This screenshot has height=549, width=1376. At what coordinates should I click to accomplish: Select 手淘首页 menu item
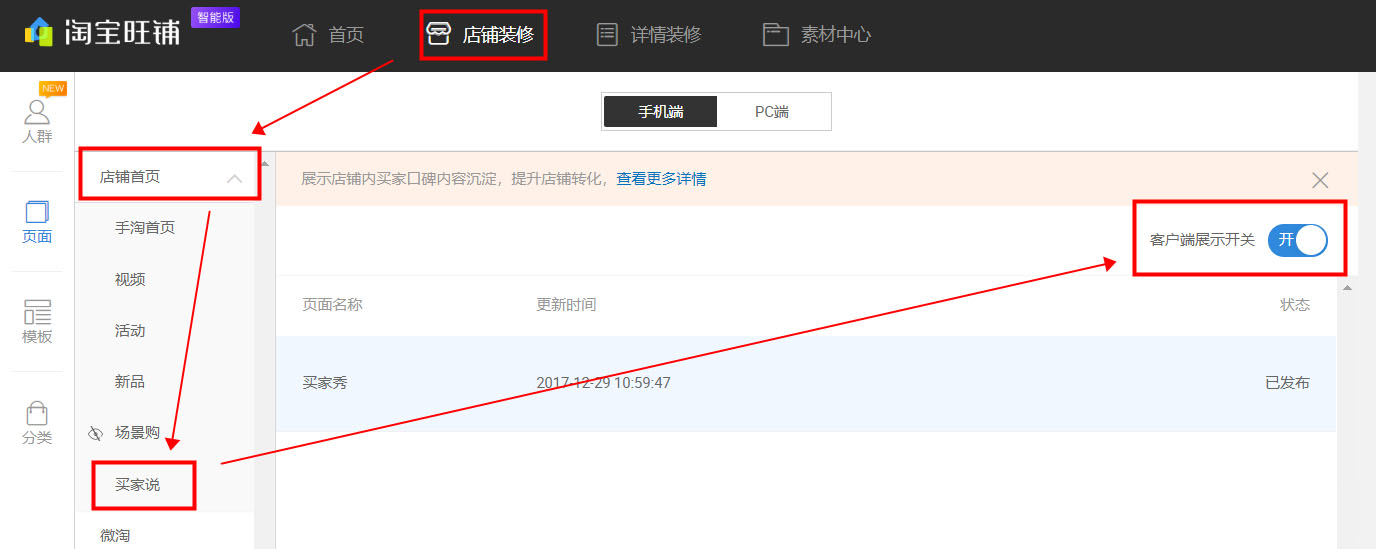point(145,228)
